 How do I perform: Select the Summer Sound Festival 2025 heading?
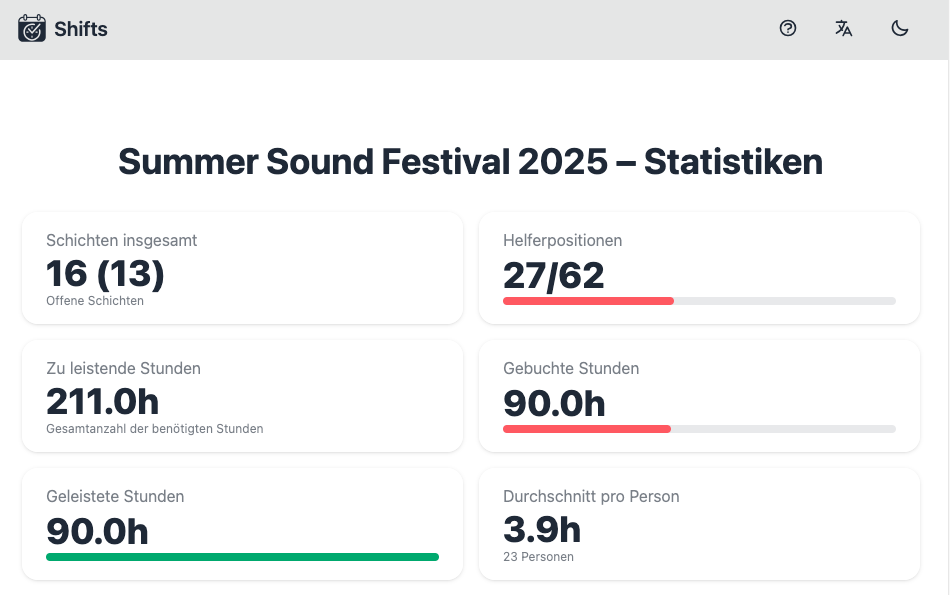470,161
